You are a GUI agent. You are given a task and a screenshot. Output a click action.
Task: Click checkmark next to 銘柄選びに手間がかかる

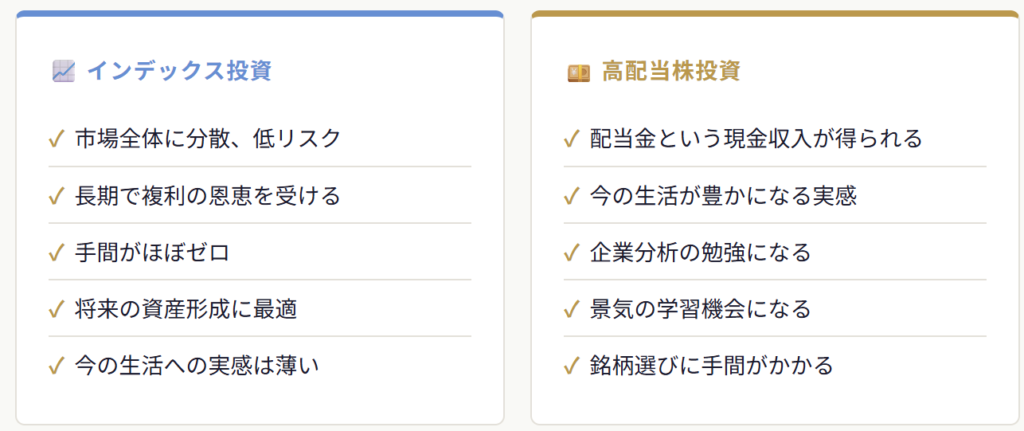click(x=572, y=366)
